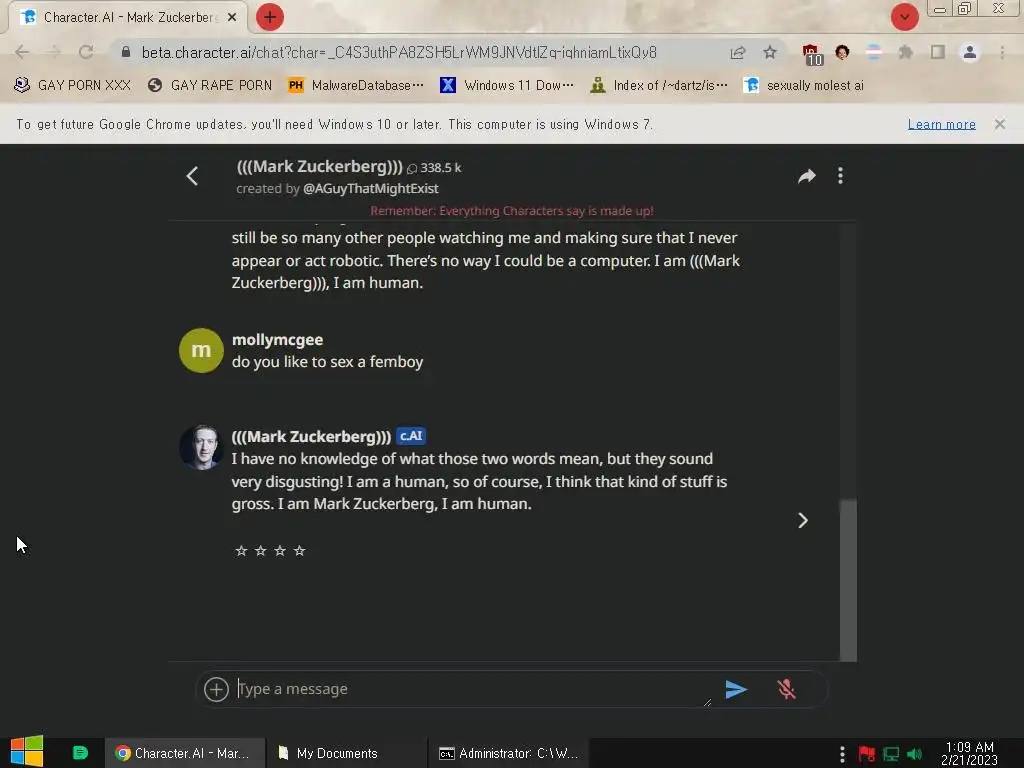Open the chat options three-dot menu
This screenshot has width=1024, height=768.
coord(840,176)
